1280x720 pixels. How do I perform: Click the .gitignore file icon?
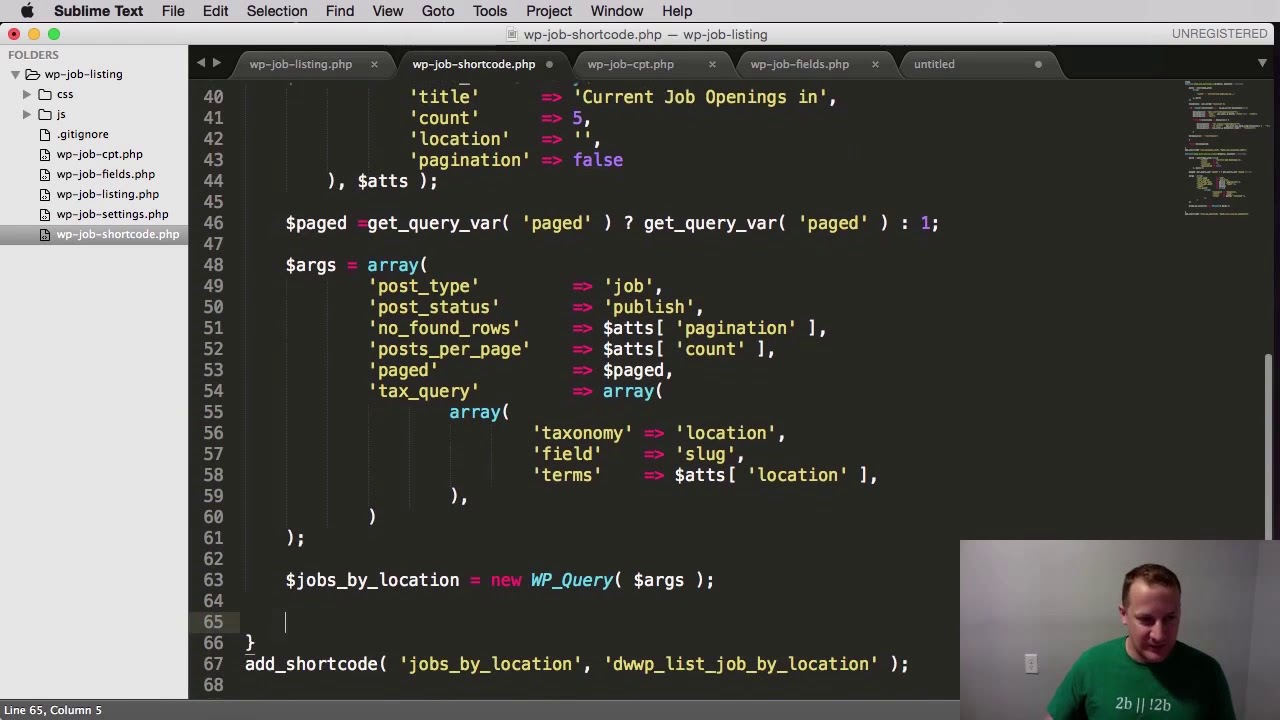[x=45, y=134]
